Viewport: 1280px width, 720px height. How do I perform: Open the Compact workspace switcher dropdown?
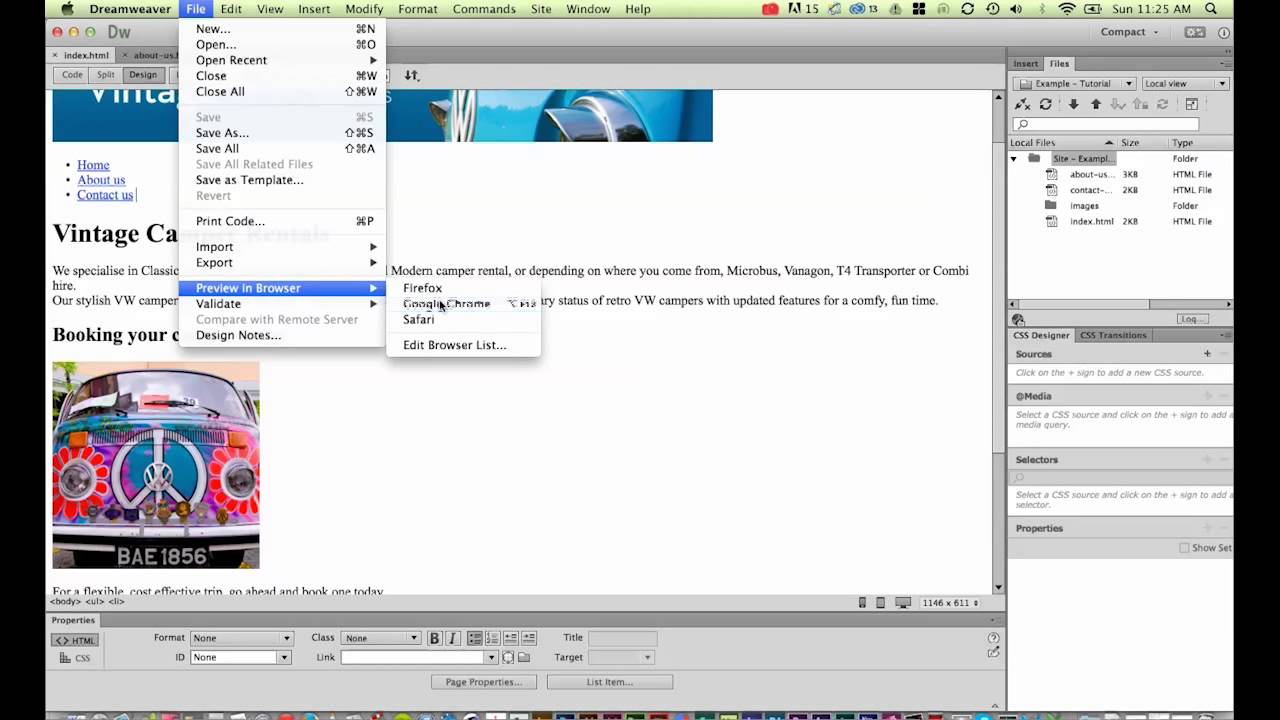1128,32
